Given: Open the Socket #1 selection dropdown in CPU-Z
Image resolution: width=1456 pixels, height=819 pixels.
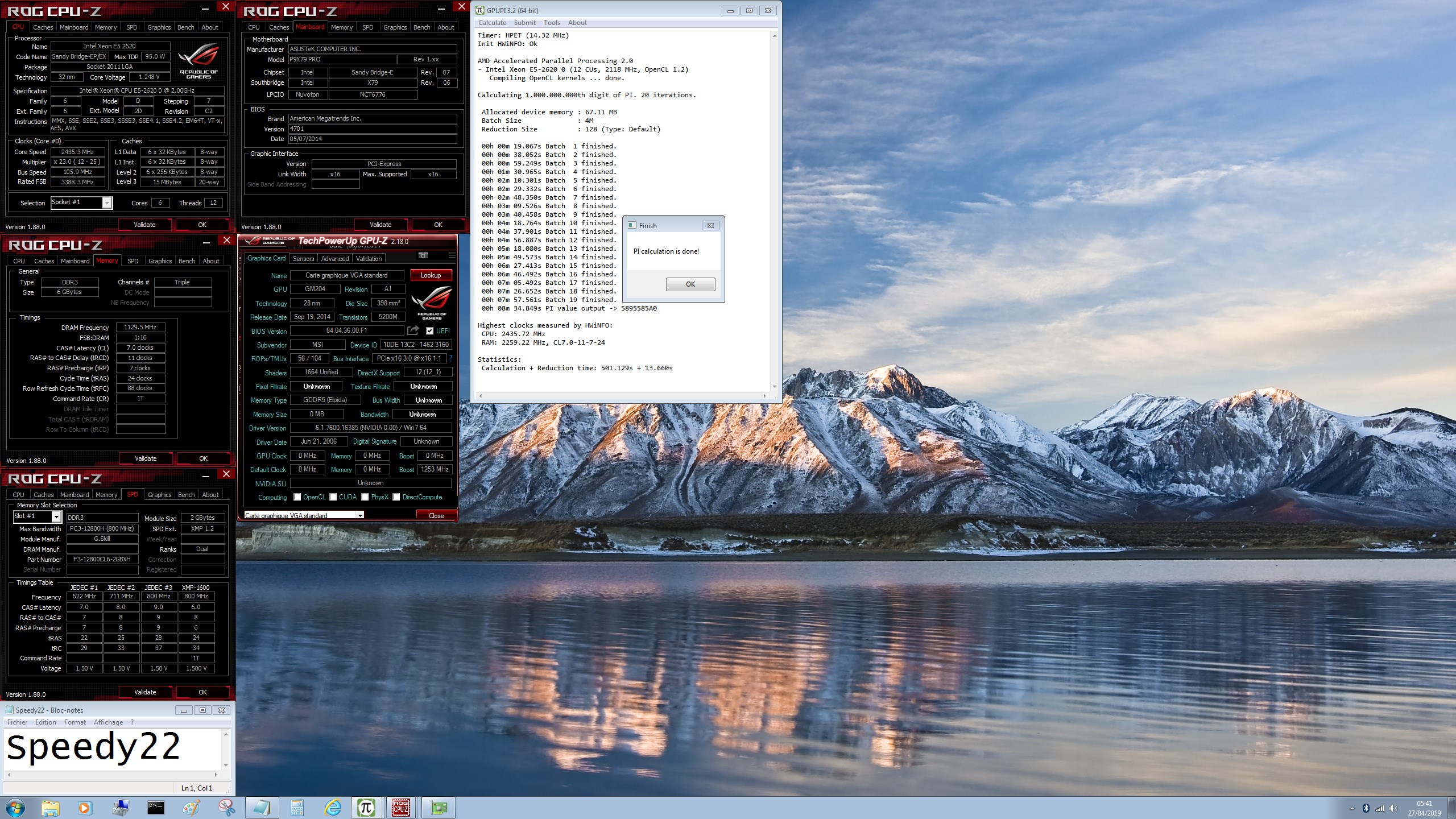Looking at the screenshot, I should pyautogui.click(x=106, y=202).
